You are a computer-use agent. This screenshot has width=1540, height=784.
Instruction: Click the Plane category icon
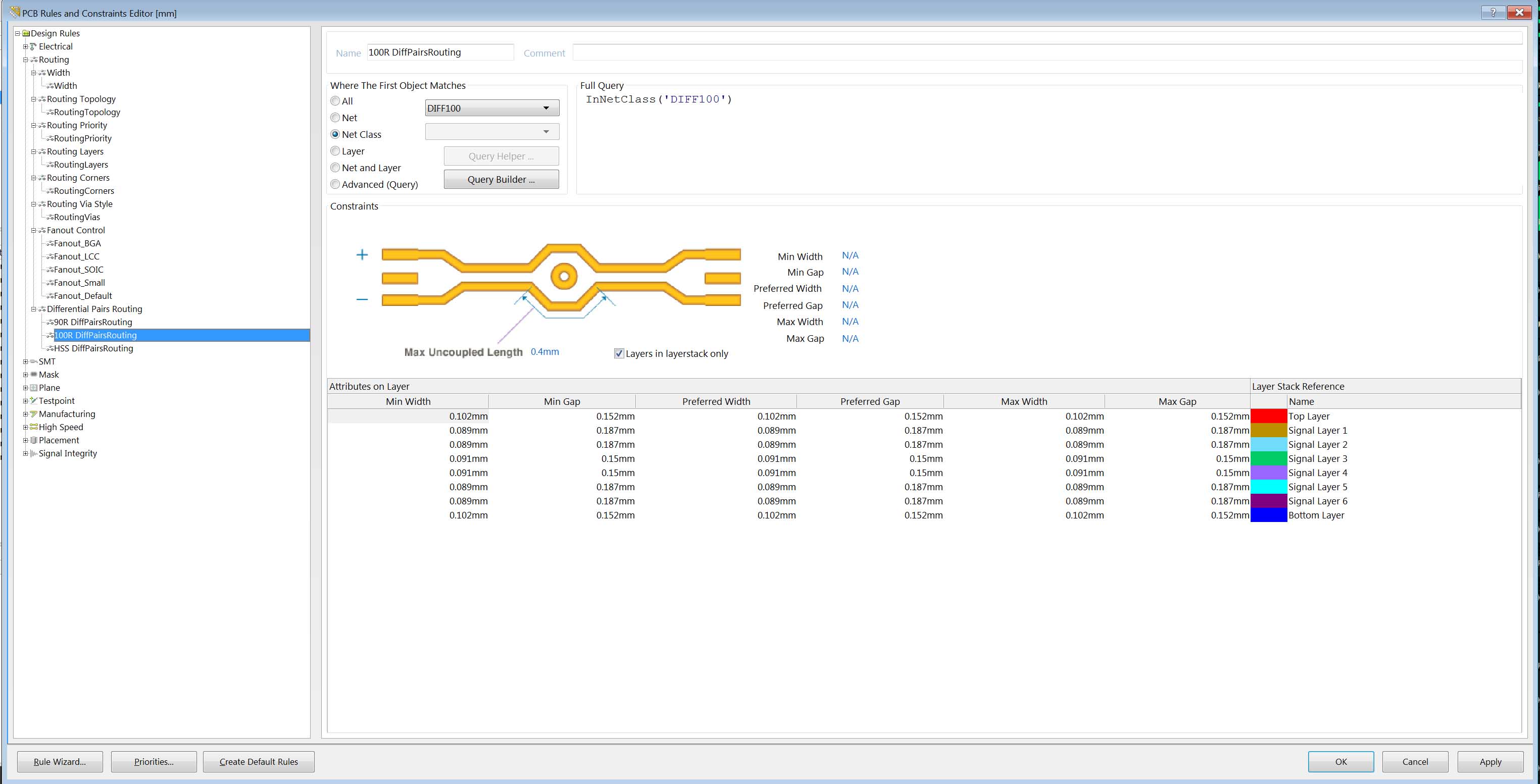[33, 388]
